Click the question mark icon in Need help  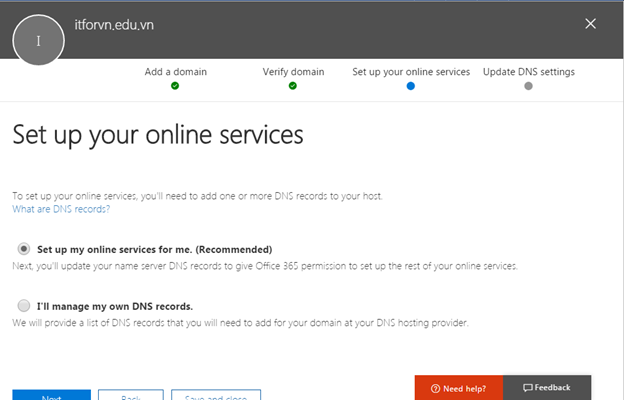(435, 388)
